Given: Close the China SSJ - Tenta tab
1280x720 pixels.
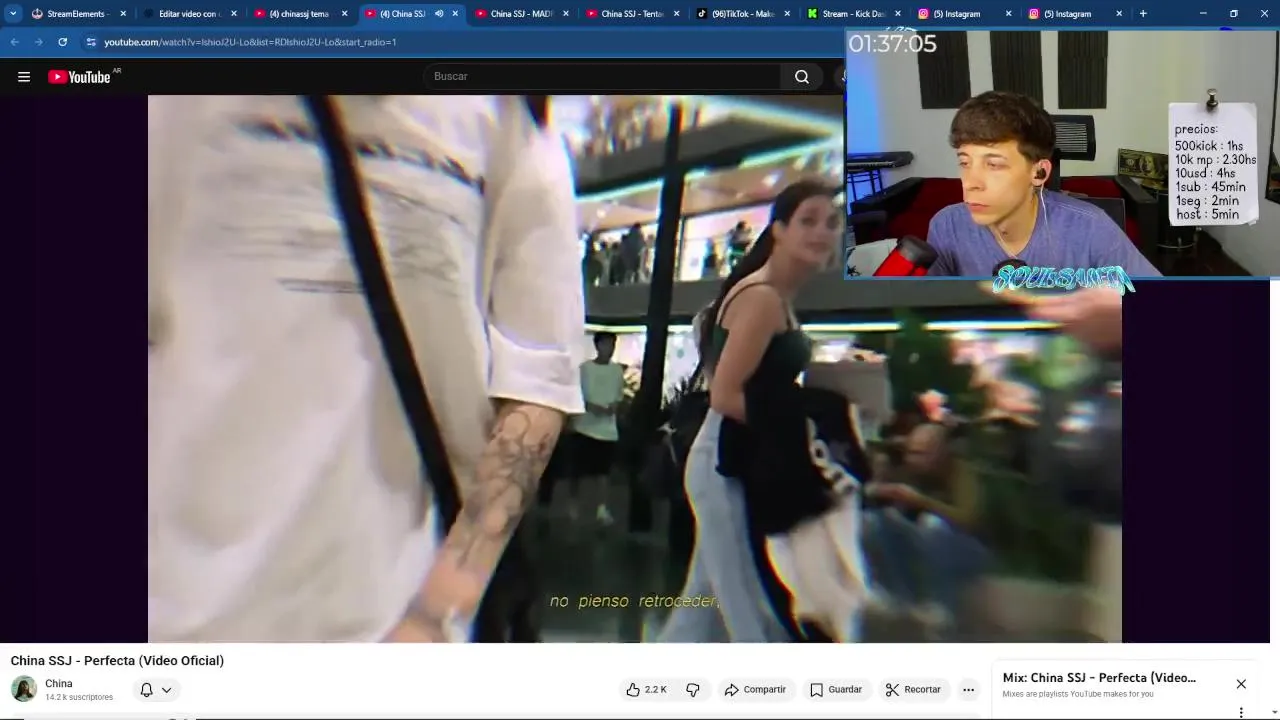Looking at the screenshot, I should click(x=677, y=14).
